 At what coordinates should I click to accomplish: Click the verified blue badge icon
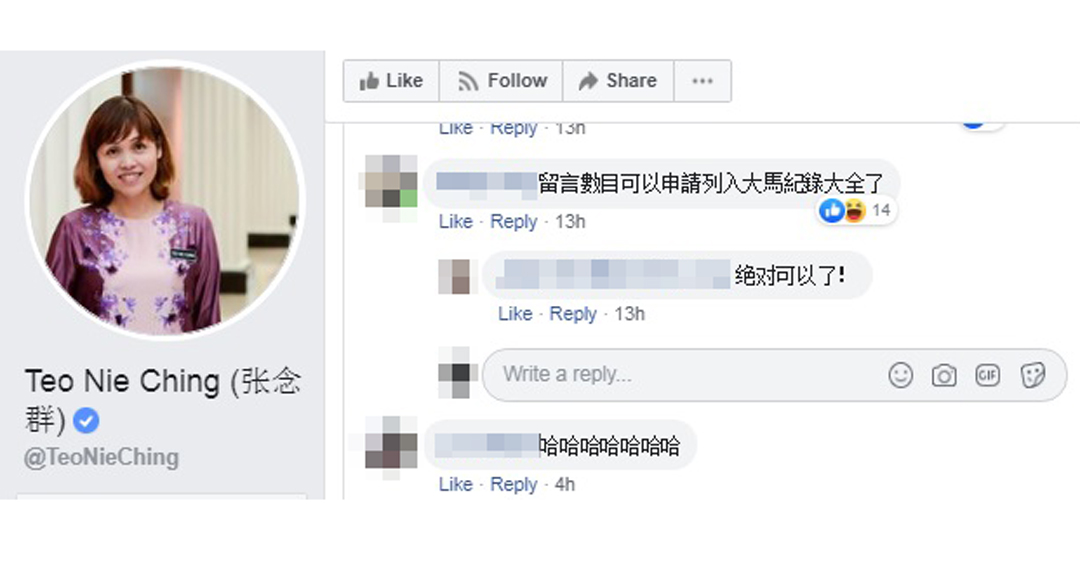coord(86,420)
